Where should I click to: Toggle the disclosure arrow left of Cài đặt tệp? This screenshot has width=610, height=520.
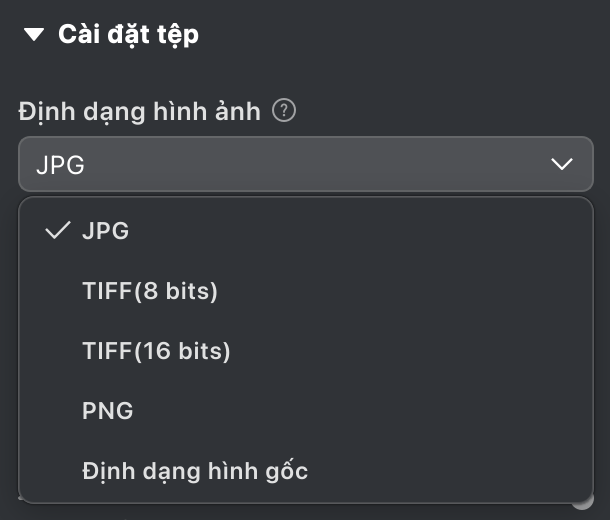point(34,35)
